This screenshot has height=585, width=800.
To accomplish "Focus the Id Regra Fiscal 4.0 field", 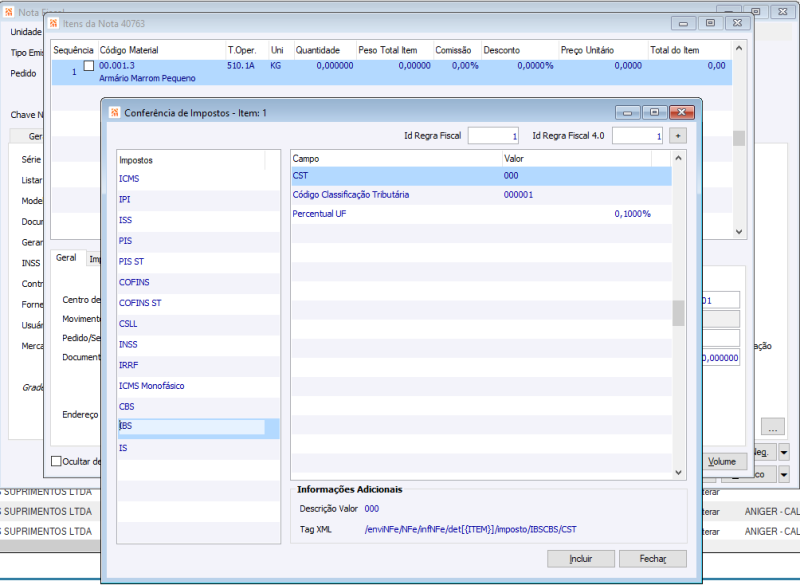I will (637, 136).
